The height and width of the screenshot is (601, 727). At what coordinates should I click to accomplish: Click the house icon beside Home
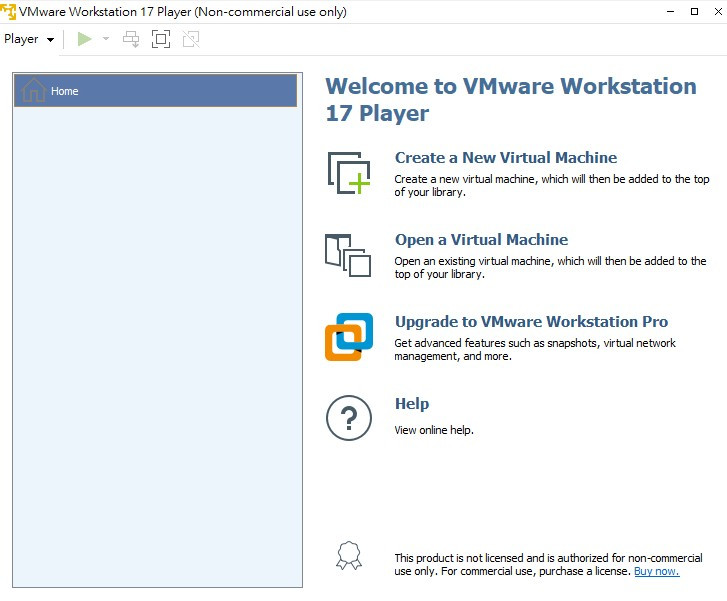(x=34, y=90)
